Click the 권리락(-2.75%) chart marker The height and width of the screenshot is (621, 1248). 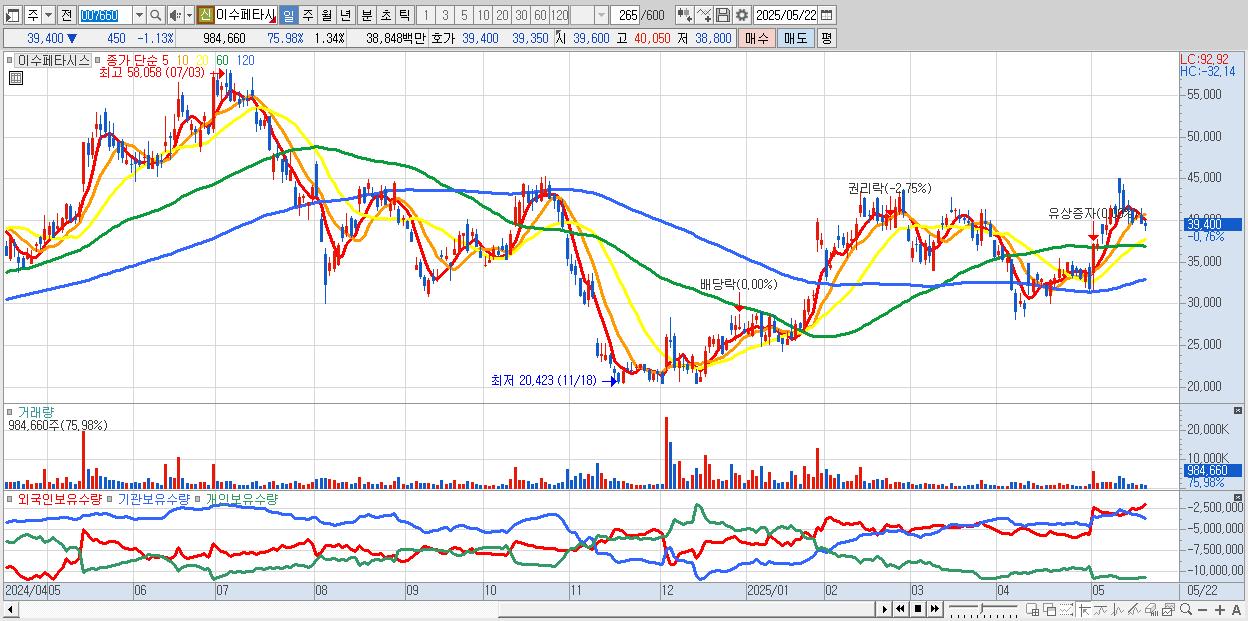click(x=889, y=188)
